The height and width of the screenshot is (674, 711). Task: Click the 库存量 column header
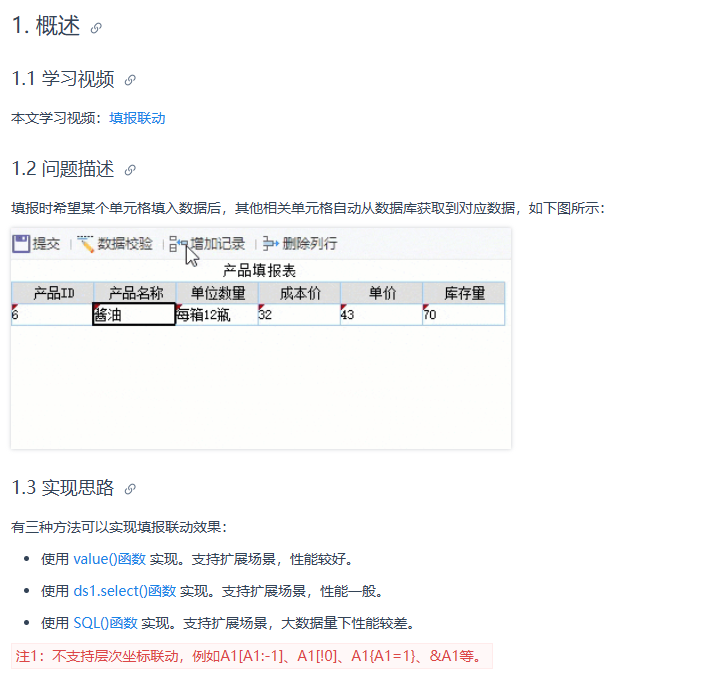point(463,293)
